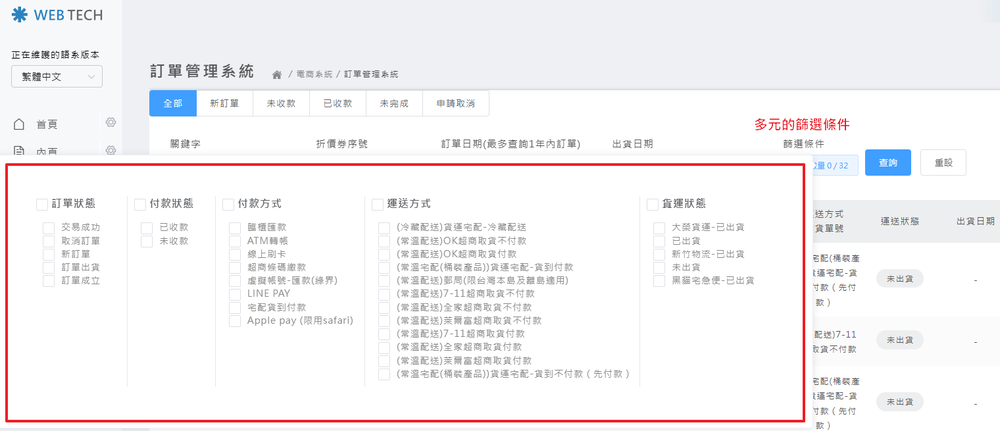Tick the 臨櫃匯款 checkbox

click(x=235, y=228)
